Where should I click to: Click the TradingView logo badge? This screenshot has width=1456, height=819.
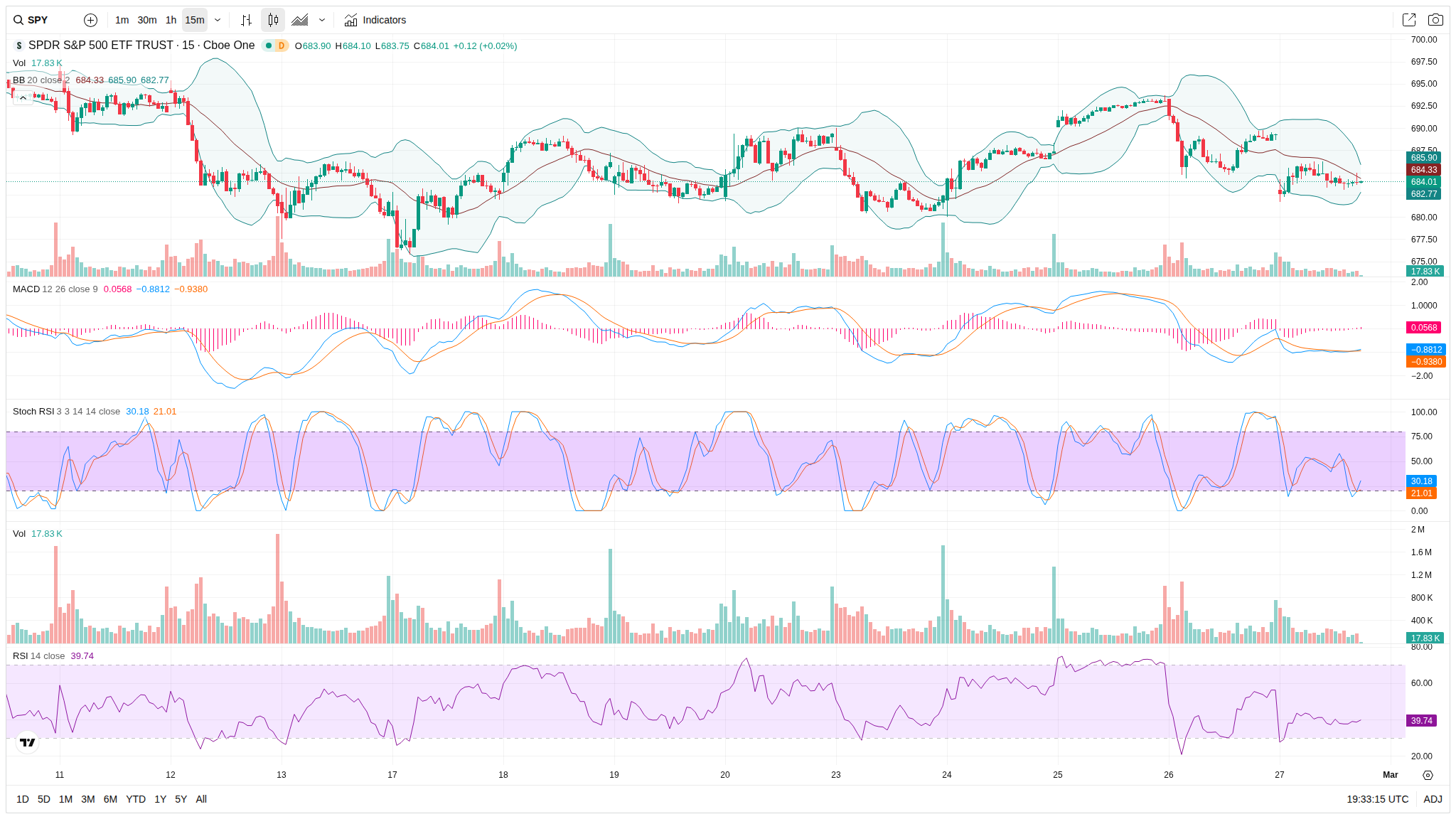click(28, 742)
